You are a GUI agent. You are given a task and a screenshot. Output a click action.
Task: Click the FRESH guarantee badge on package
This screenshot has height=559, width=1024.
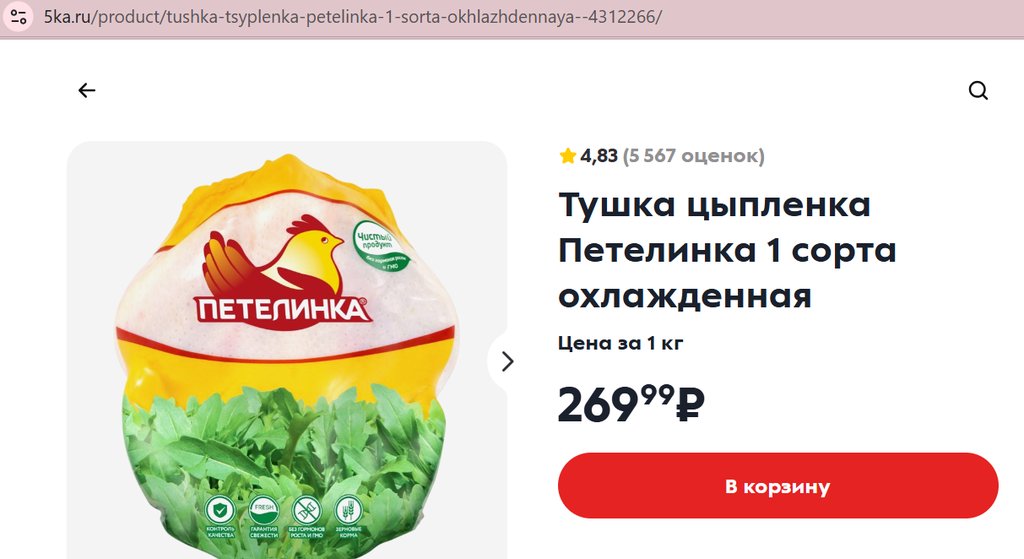[264, 516]
